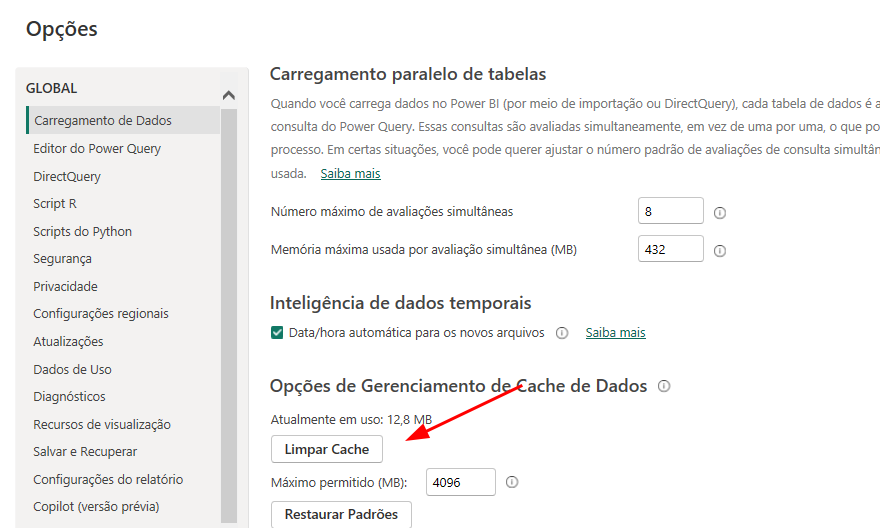Screen dimensions: 880x528
Task: Edit Máximo permitido field showing 4096
Action: click(461, 482)
